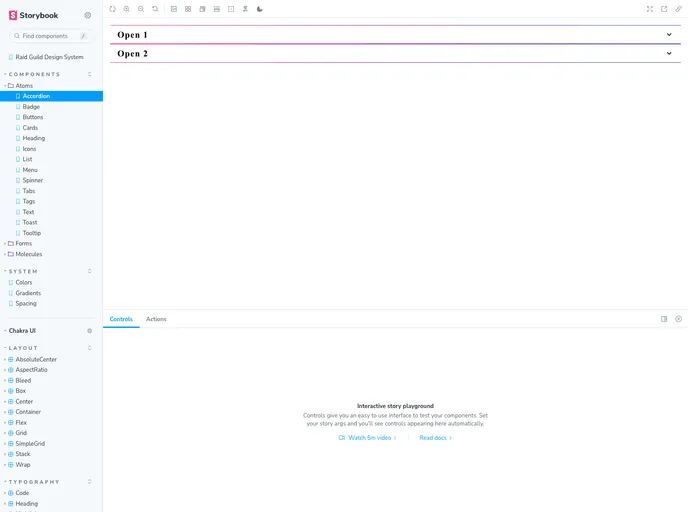Collapse the Atoms folder
688x512 pixels.
click(20, 86)
